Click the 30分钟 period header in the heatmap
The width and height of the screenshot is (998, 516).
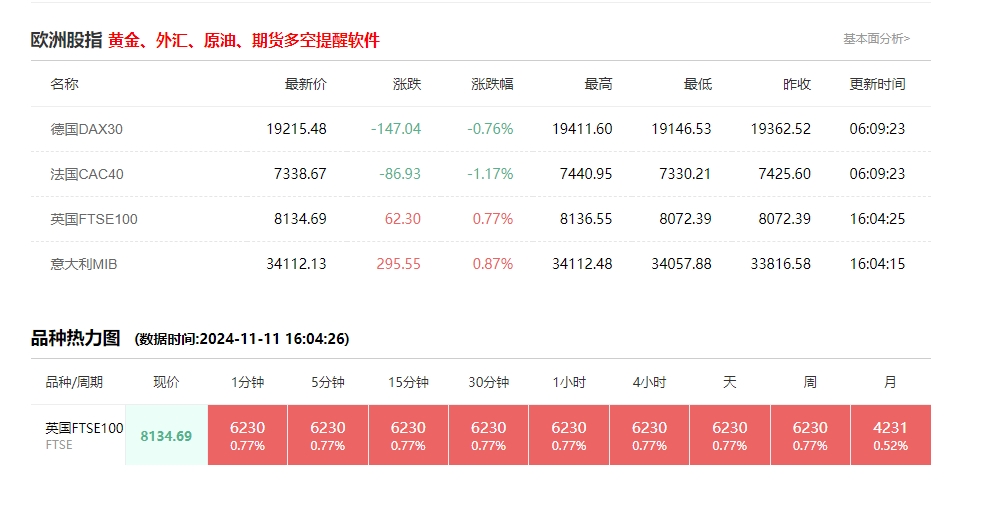pos(489,382)
